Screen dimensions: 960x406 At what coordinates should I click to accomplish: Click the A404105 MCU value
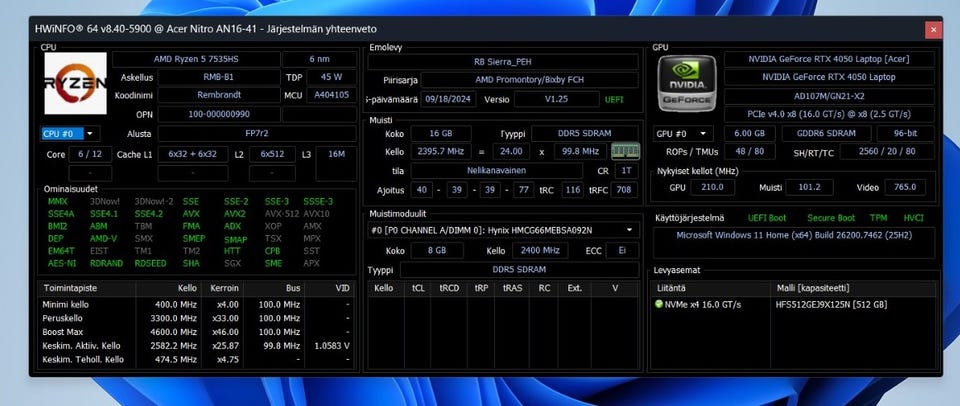(x=331, y=95)
